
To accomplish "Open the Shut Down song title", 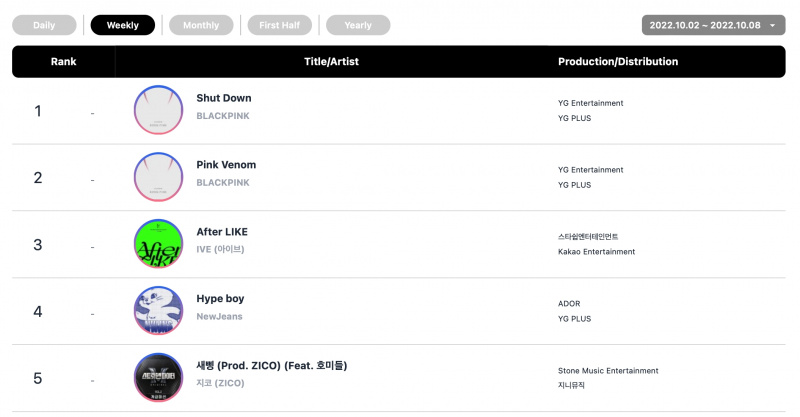I will (x=224, y=98).
